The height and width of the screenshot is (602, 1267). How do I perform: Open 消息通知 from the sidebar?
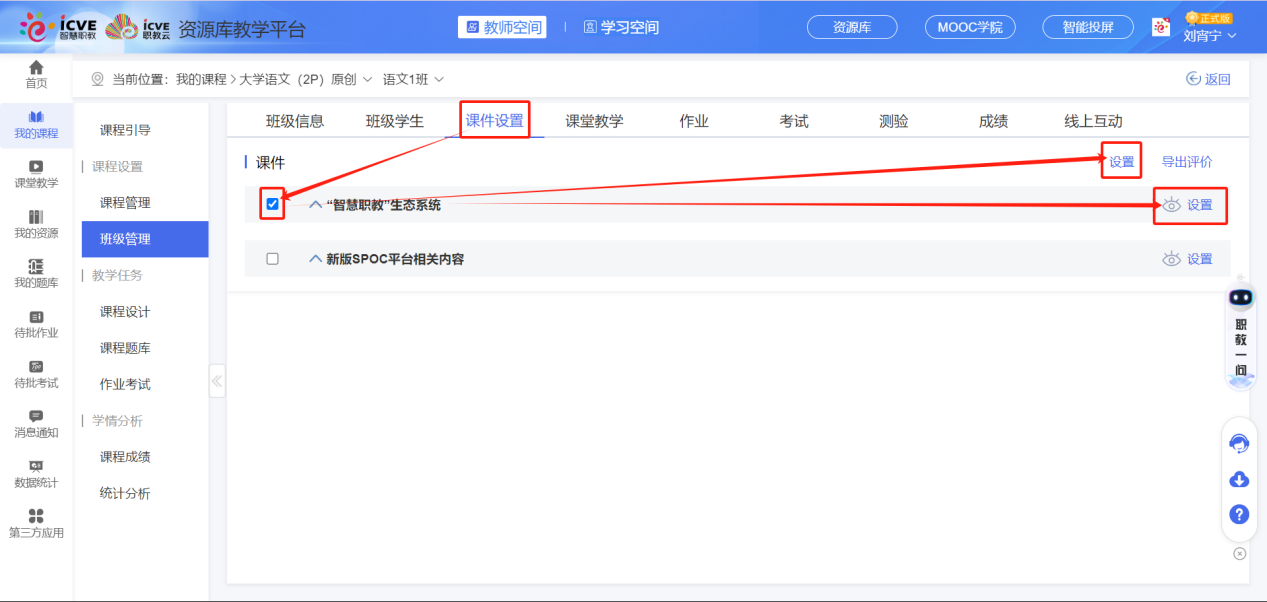point(36,424)
